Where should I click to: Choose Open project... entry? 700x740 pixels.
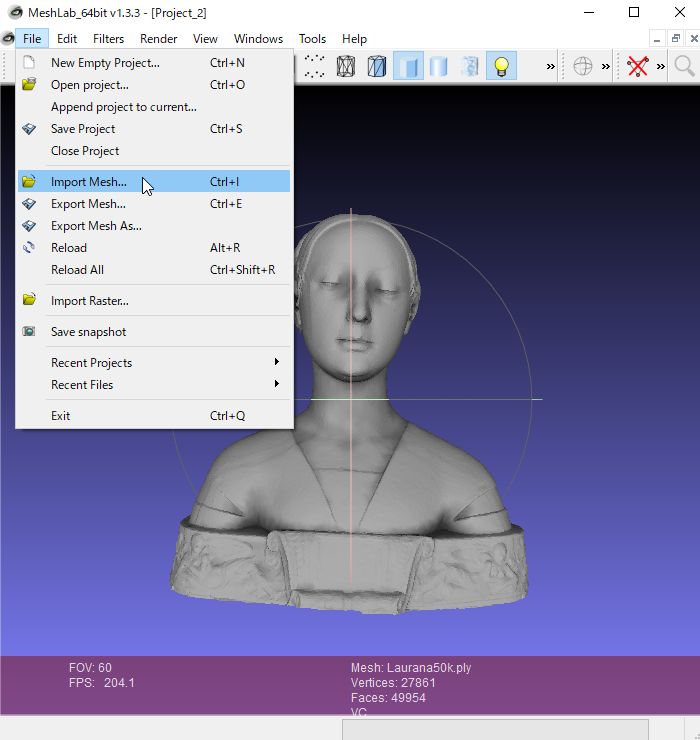[154, 85]
